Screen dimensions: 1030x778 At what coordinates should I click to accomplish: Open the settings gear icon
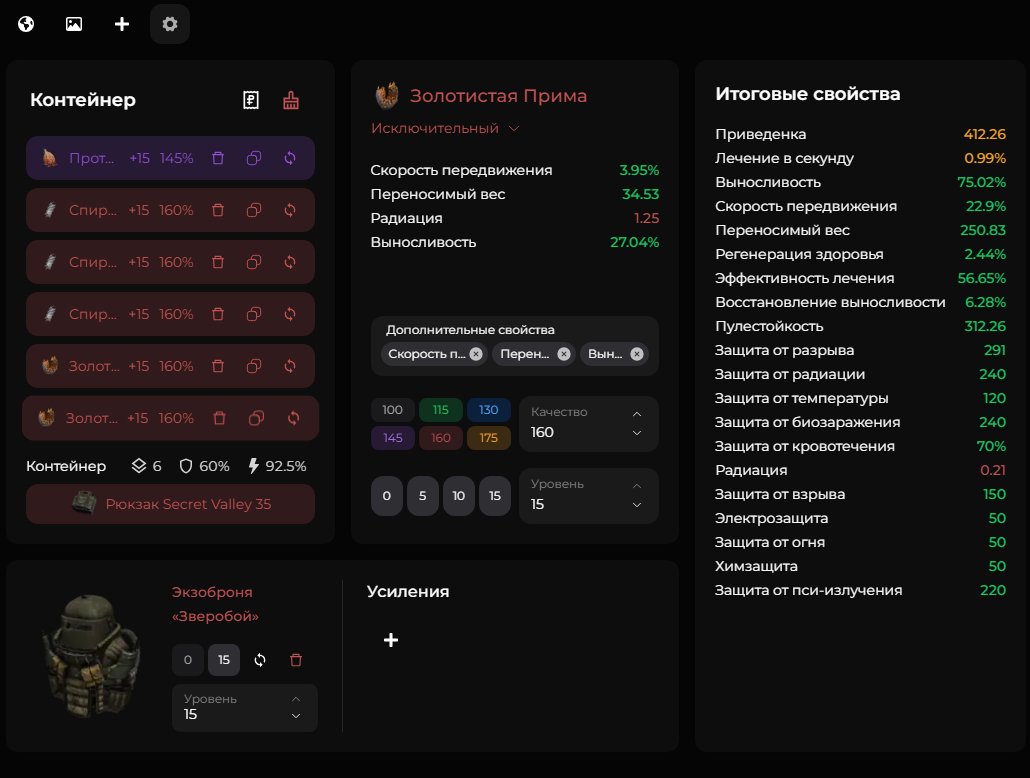(170, 24)
